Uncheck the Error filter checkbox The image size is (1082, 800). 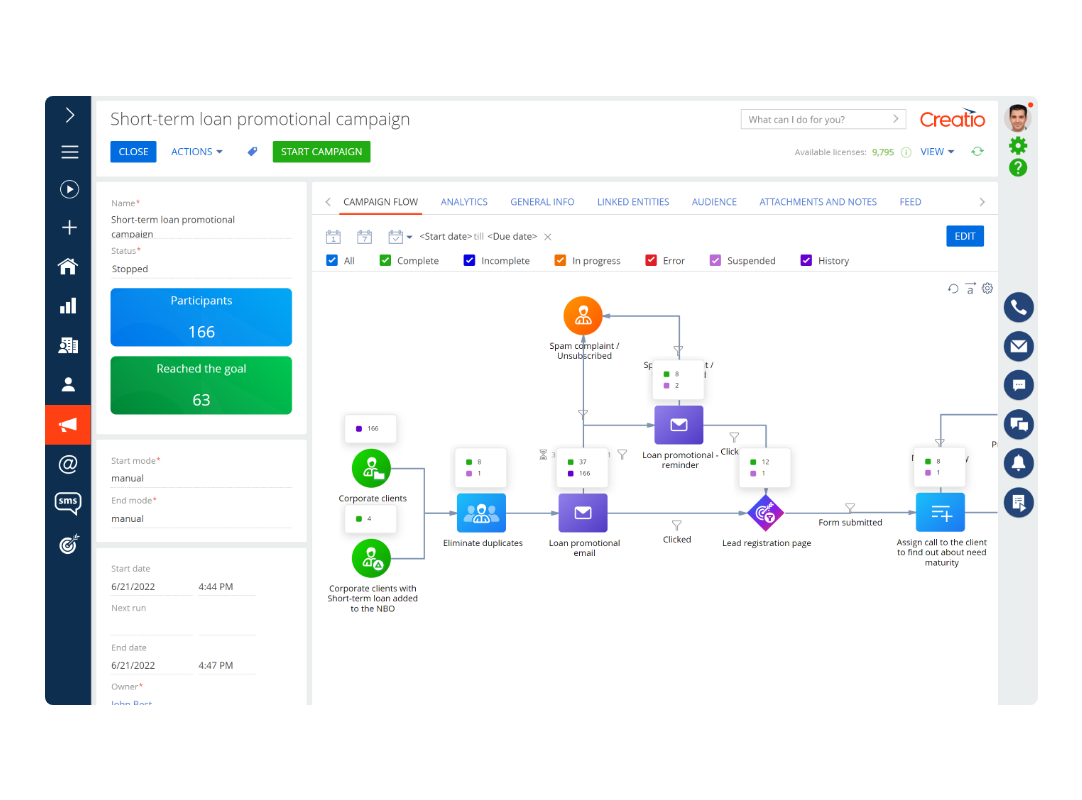tap(652, 261)
